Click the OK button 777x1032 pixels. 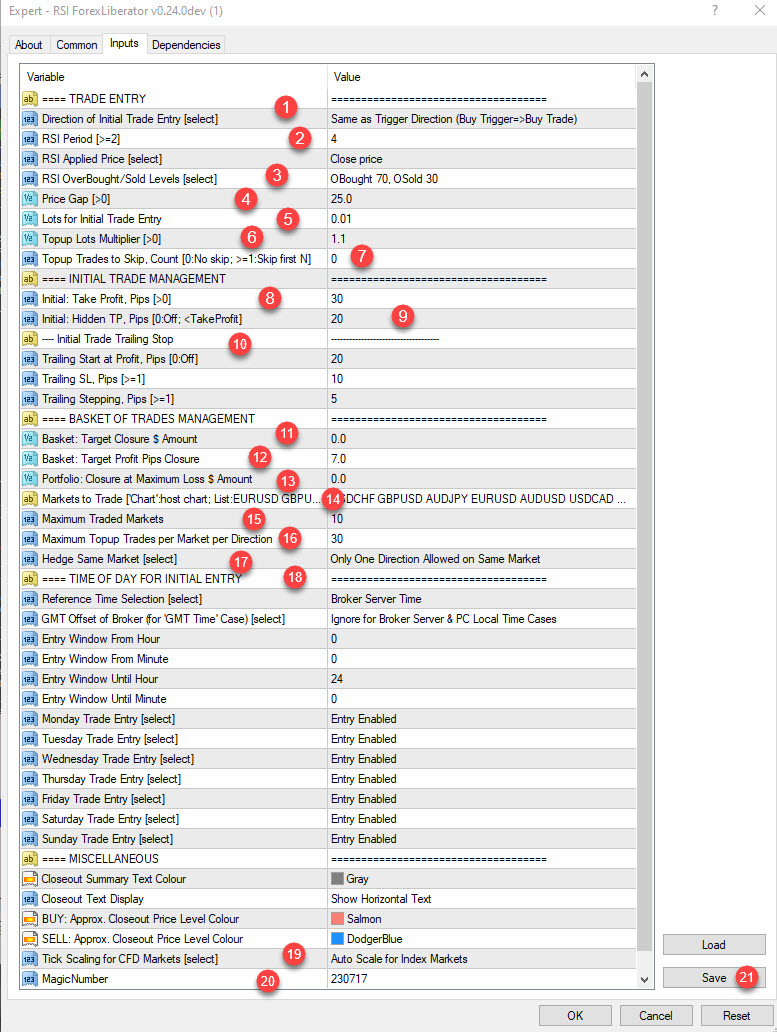(575, 1016)
